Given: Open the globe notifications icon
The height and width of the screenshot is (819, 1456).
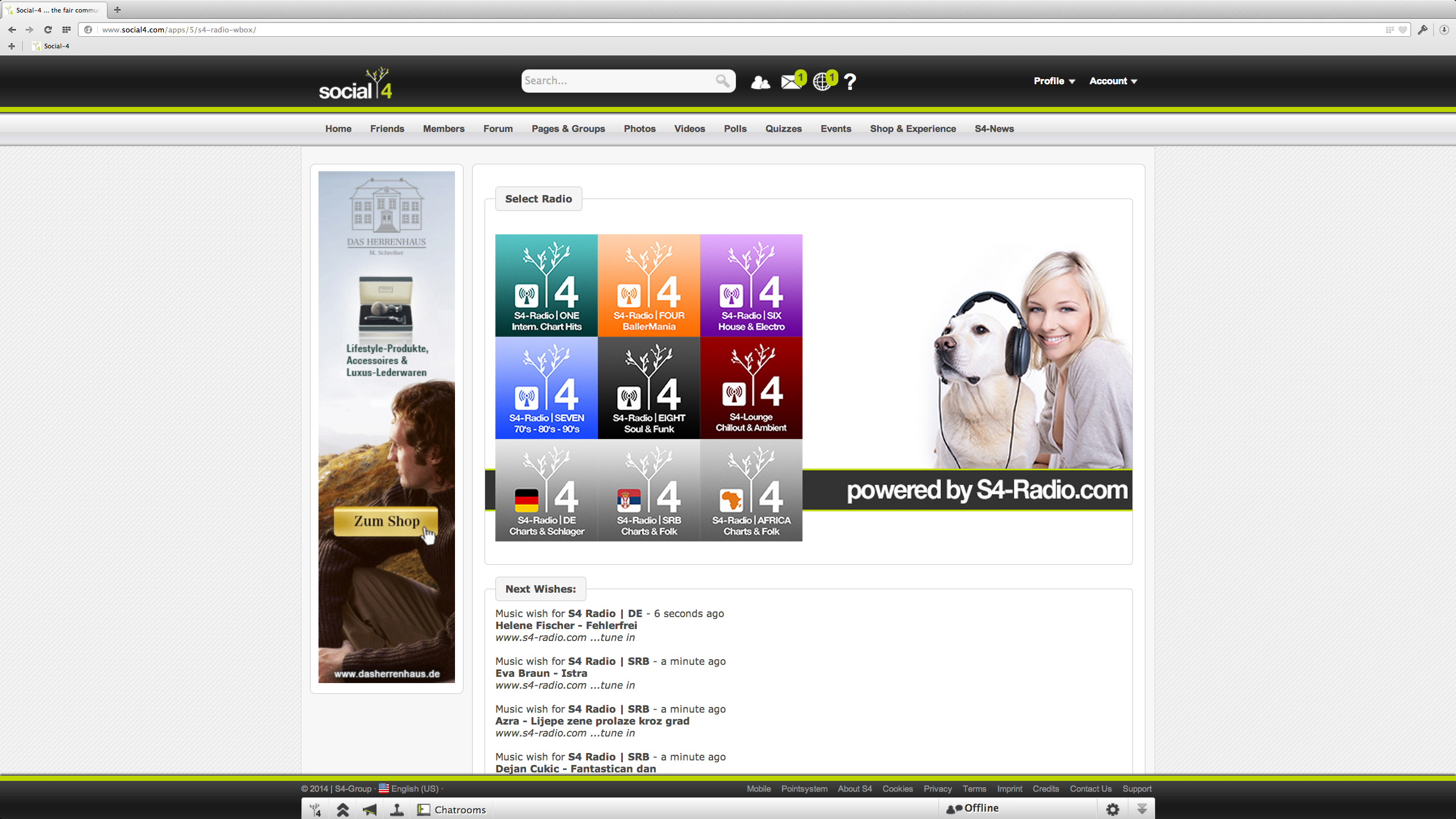Looking at the screenshot, I should pos(822,82).
